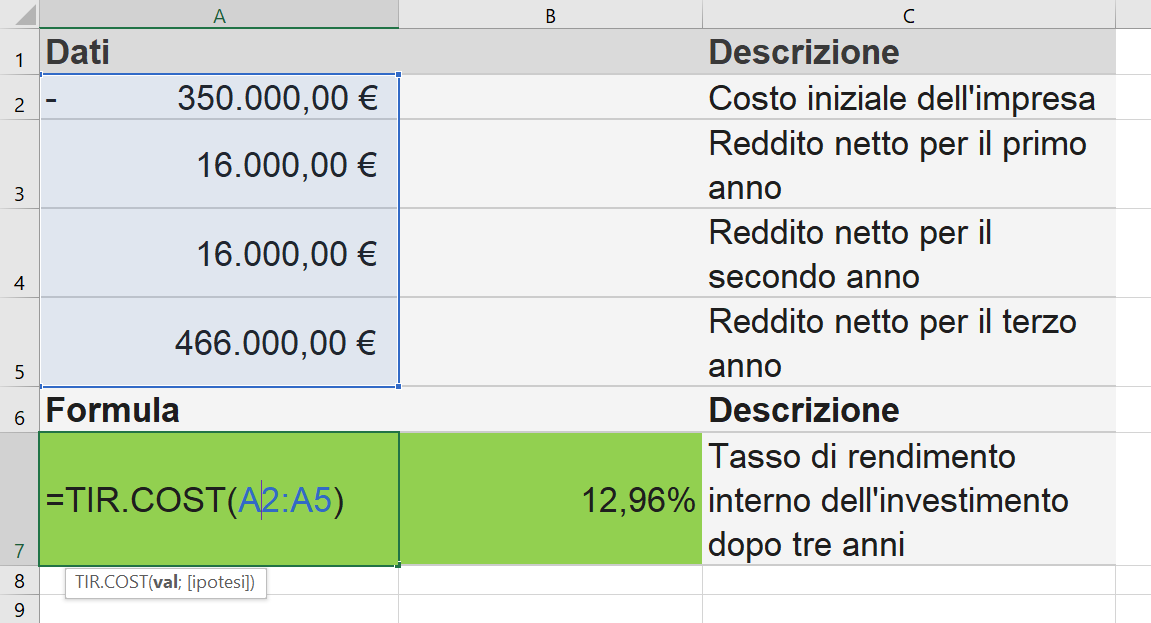This screenshot has width=1151, height=623.
Task: Click the cell showing 12,96%
Action: tap(550, 497)
